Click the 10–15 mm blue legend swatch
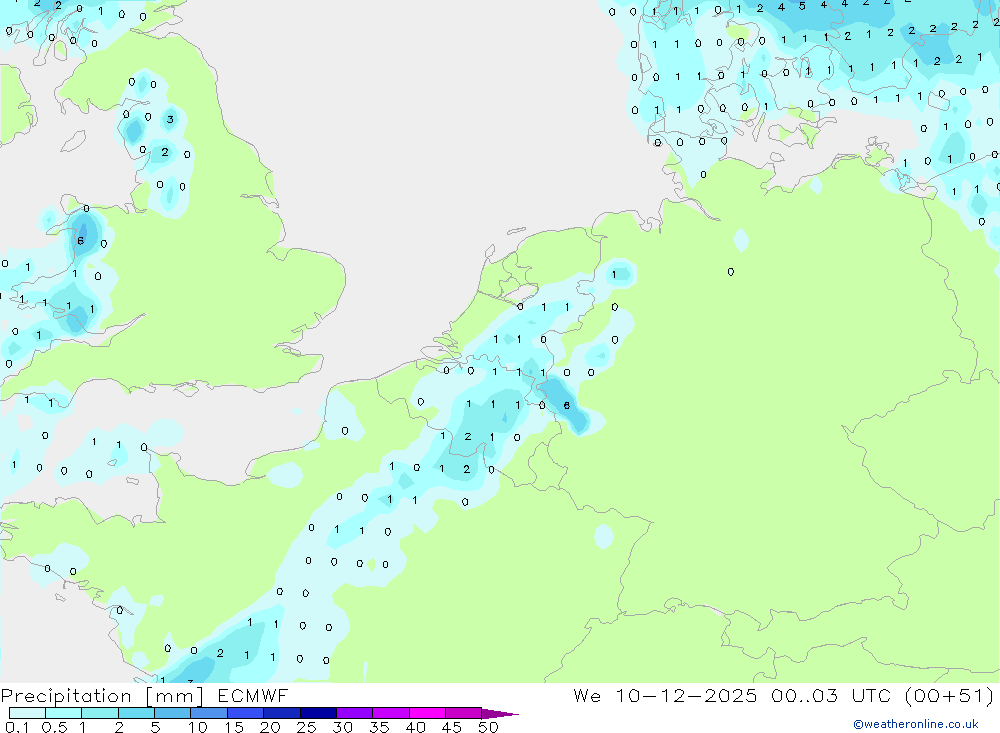This screenshot has width=1000, height=733. [209, 713]
